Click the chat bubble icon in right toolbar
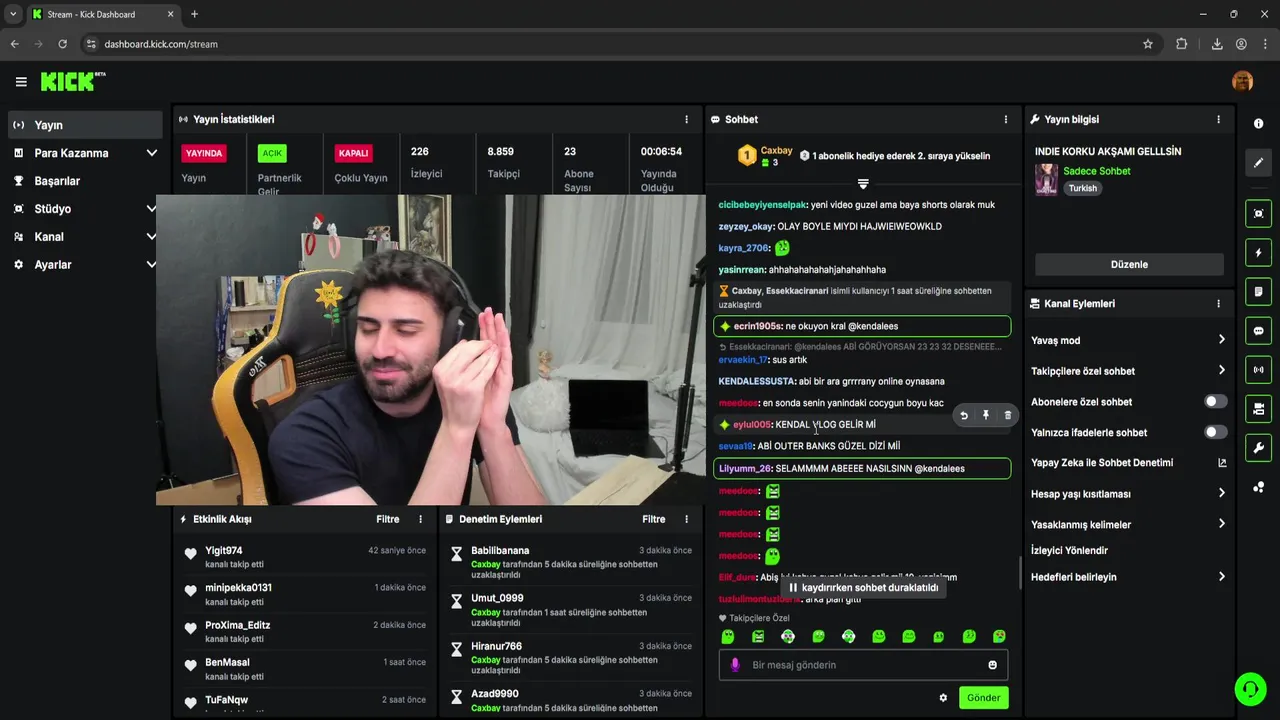The height and width of the screenshot is (720, 1280). tap(1258, 331)
